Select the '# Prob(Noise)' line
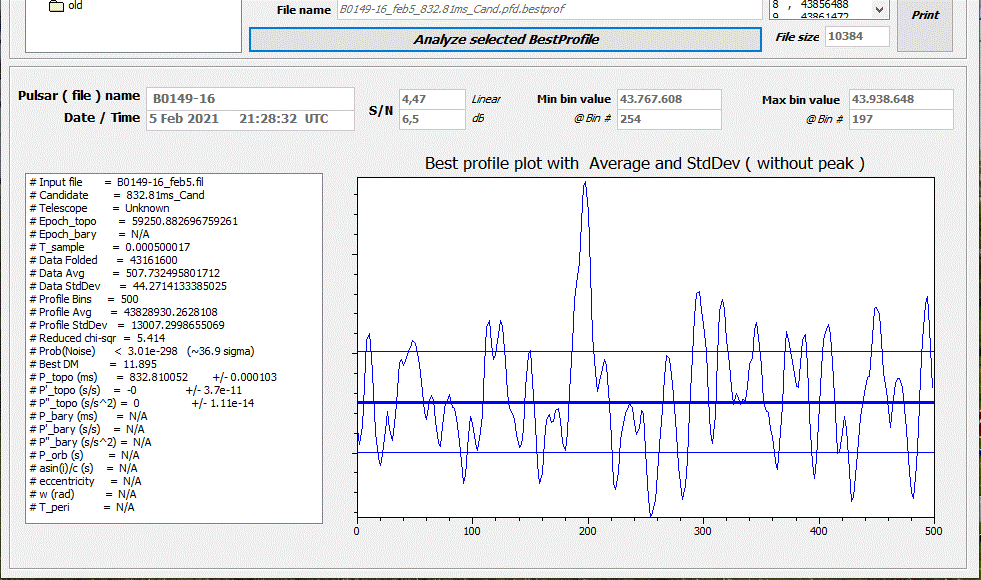This screenshot has height=580, width=981. tap(141, 352)
